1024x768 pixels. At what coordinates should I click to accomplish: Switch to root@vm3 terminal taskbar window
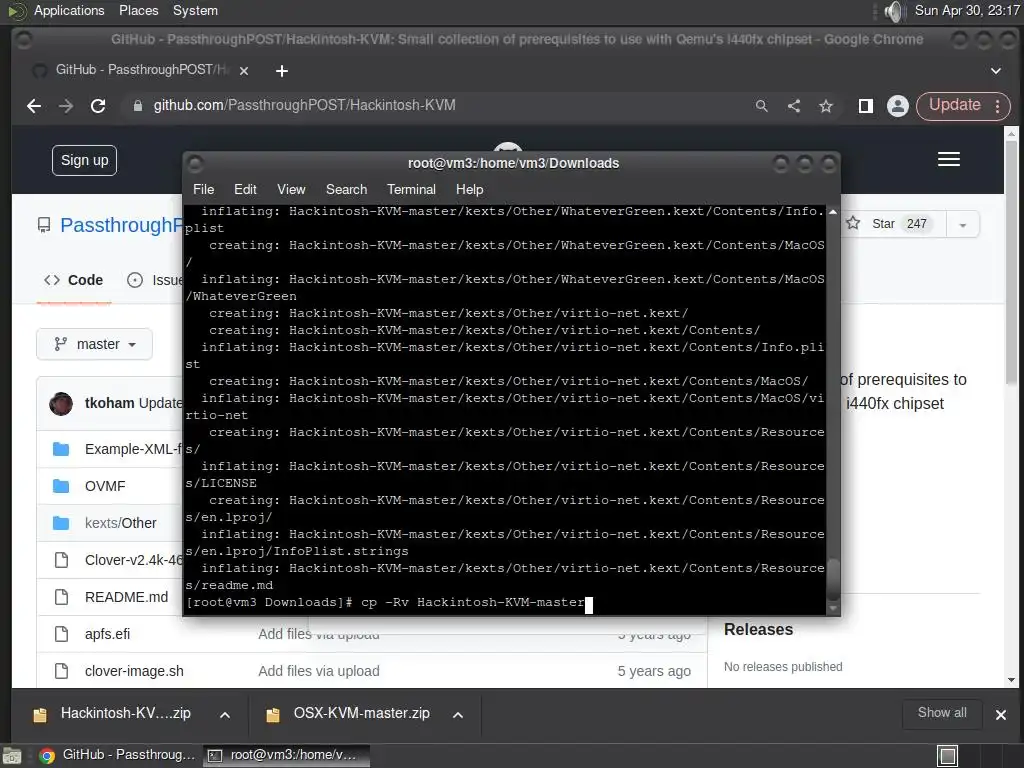(287, 756)
